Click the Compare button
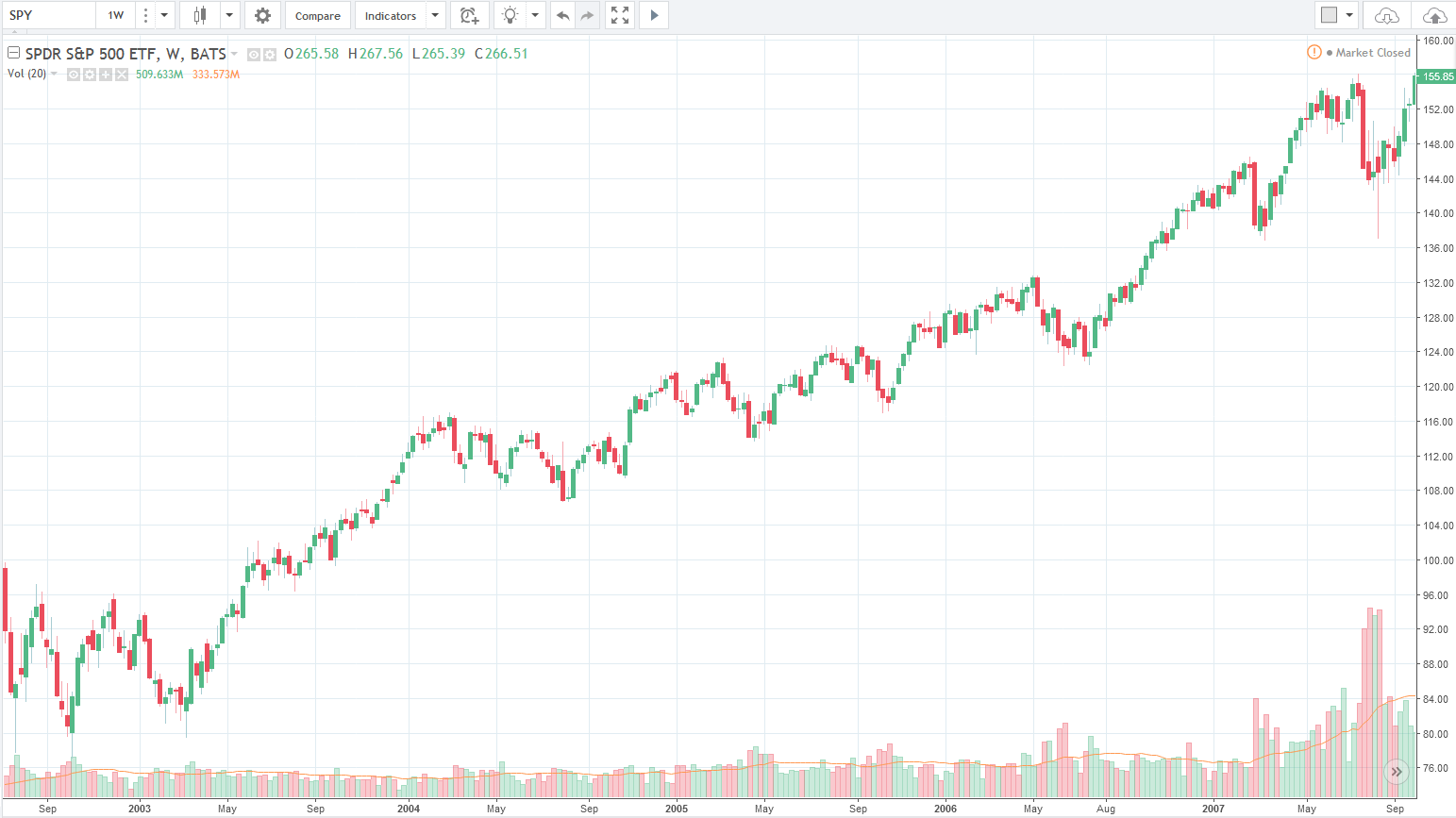 coord(318,15)
